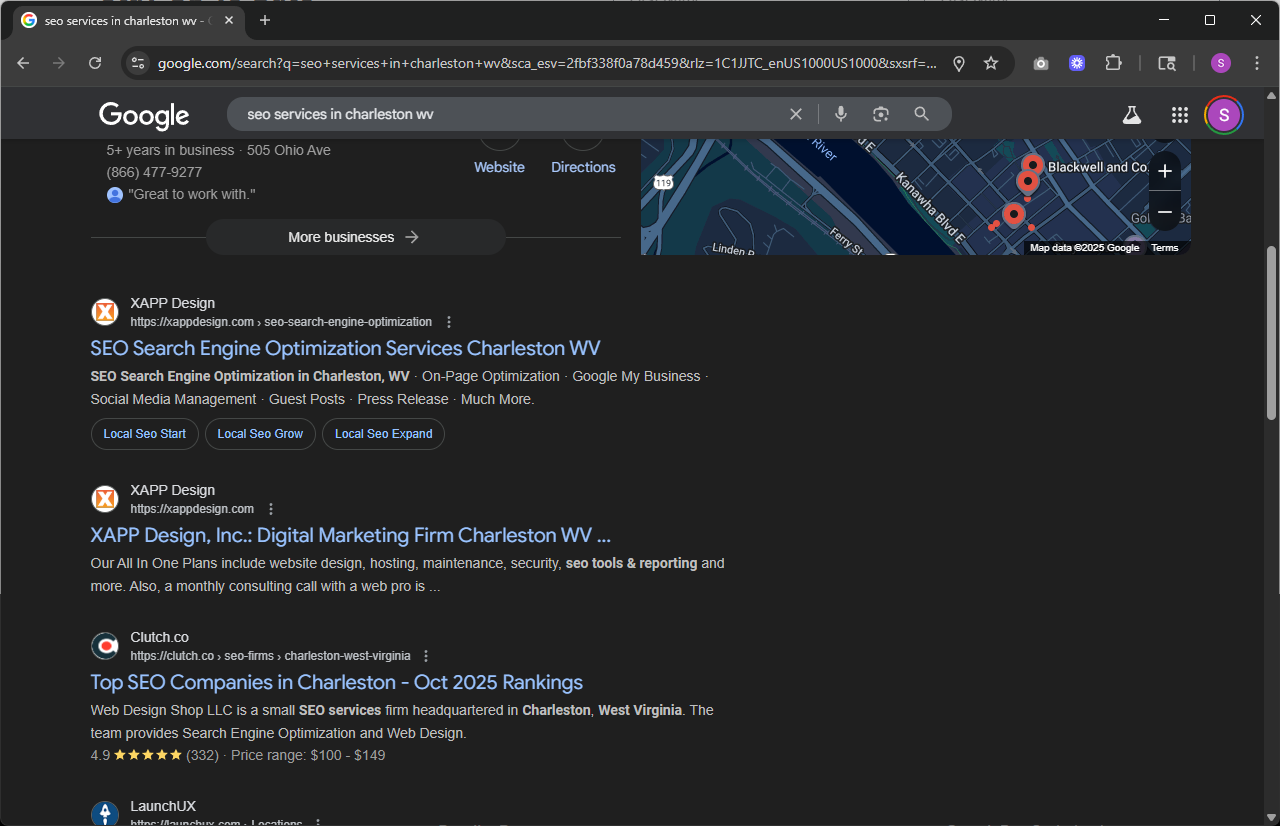Screen dimensions: 1280x826
Task: Clear the search box with X icon
Action: (x=796, y=114)
